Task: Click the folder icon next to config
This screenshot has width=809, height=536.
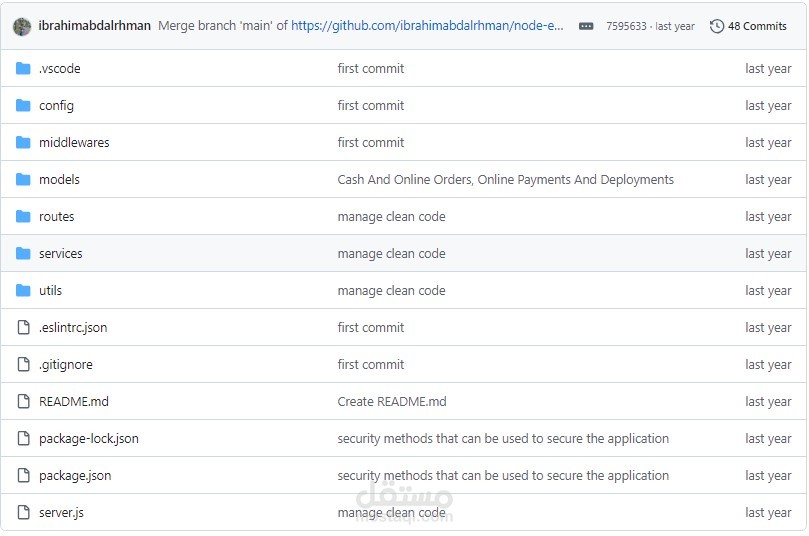Action: pos(23,105)
